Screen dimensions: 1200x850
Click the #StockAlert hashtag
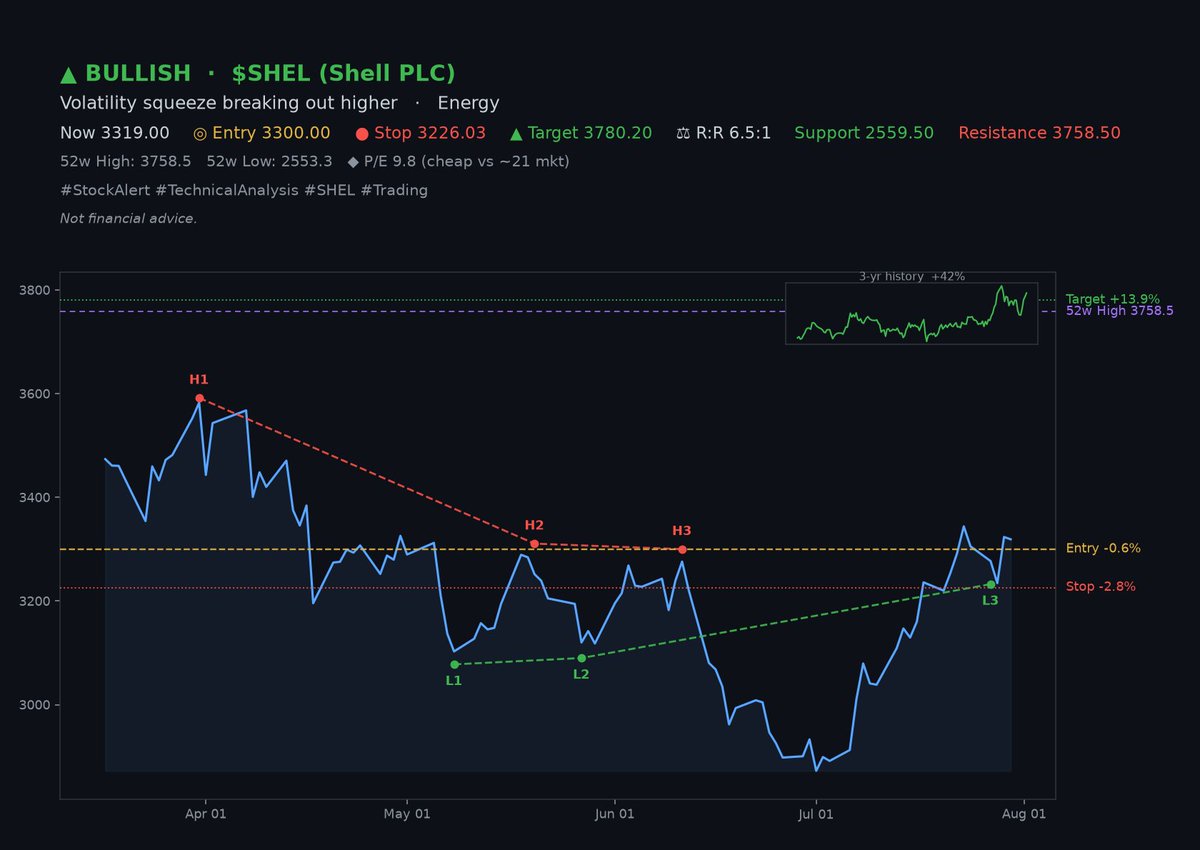pyautogui.click(x=105, y=190)
